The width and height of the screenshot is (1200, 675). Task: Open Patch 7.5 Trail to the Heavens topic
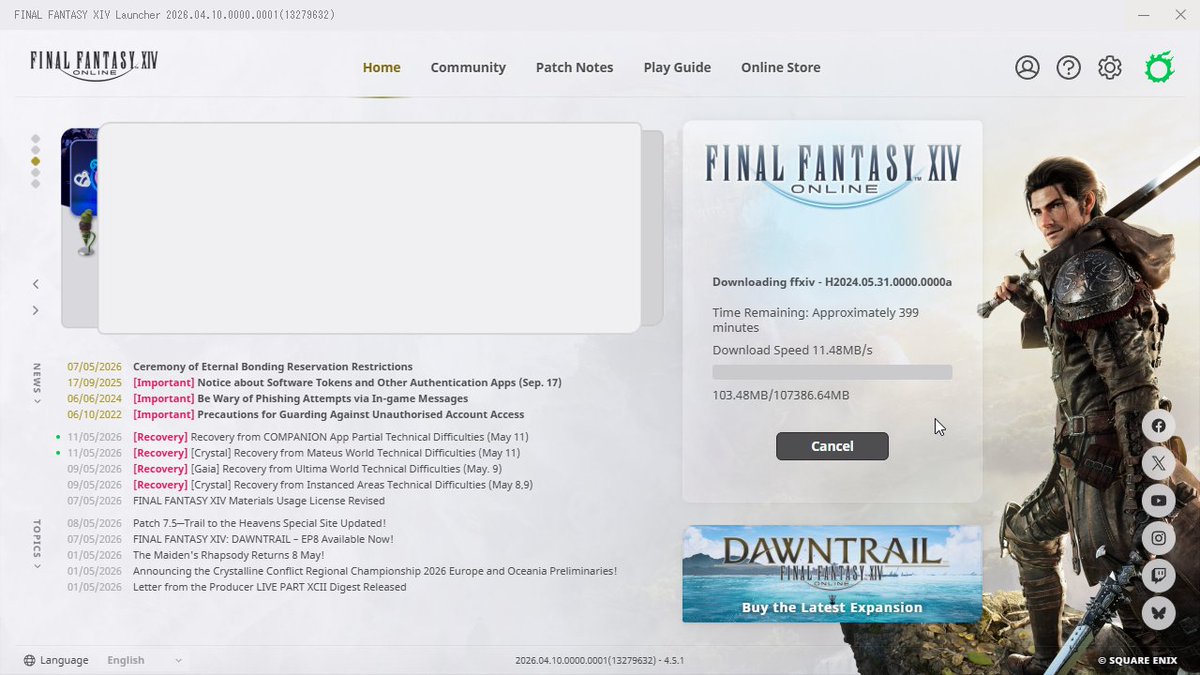click(x=259, y=523)
